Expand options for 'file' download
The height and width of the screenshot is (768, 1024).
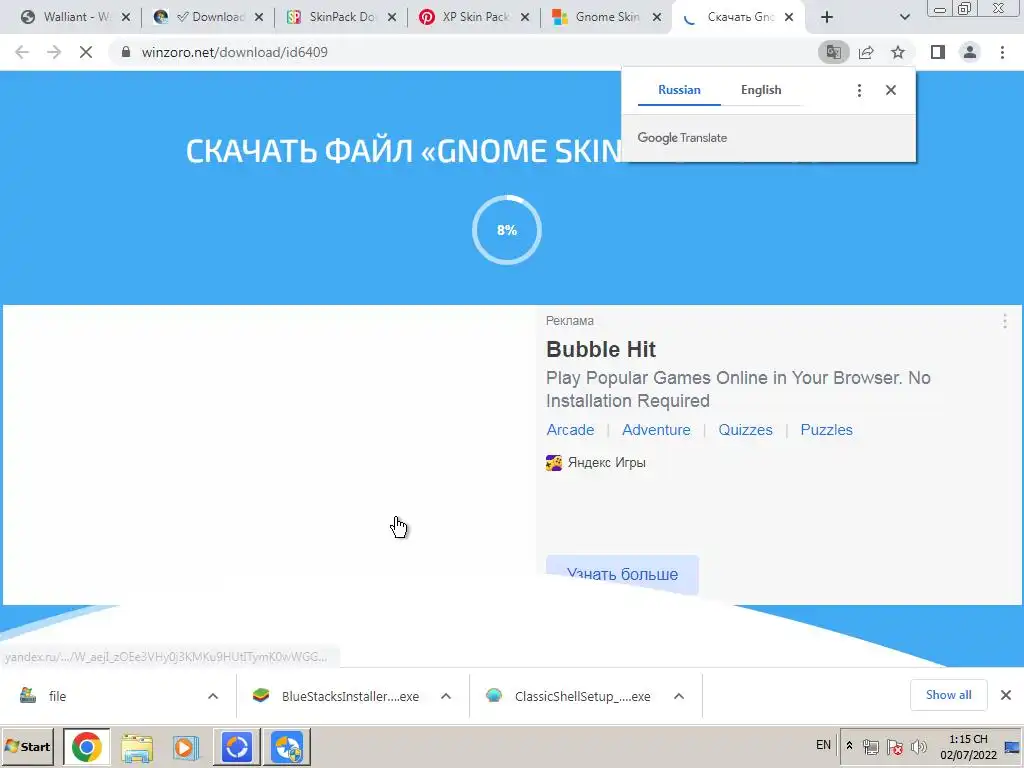213,696
